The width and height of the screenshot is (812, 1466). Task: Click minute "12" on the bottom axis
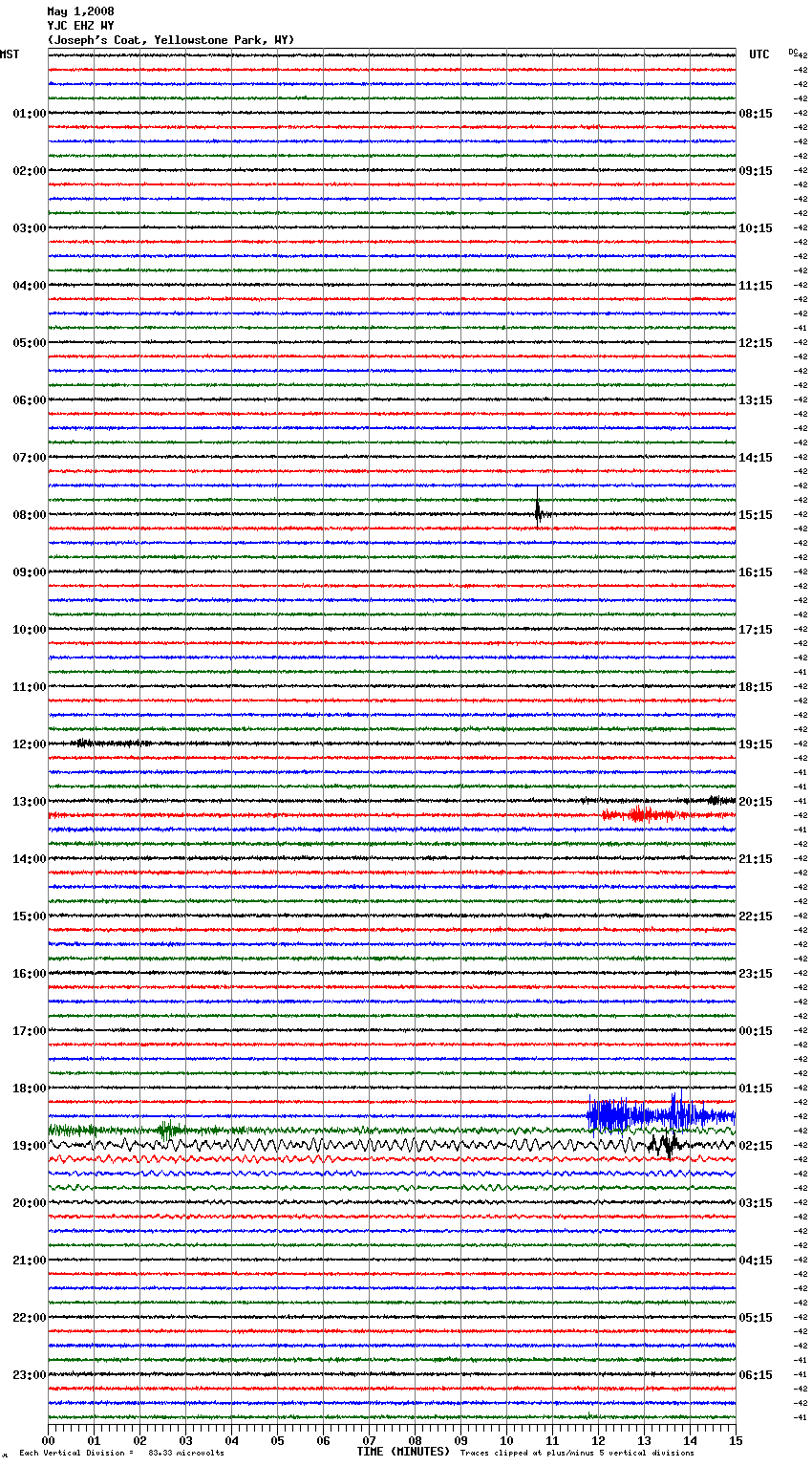pyautogui.click(x=598, y=1440)
